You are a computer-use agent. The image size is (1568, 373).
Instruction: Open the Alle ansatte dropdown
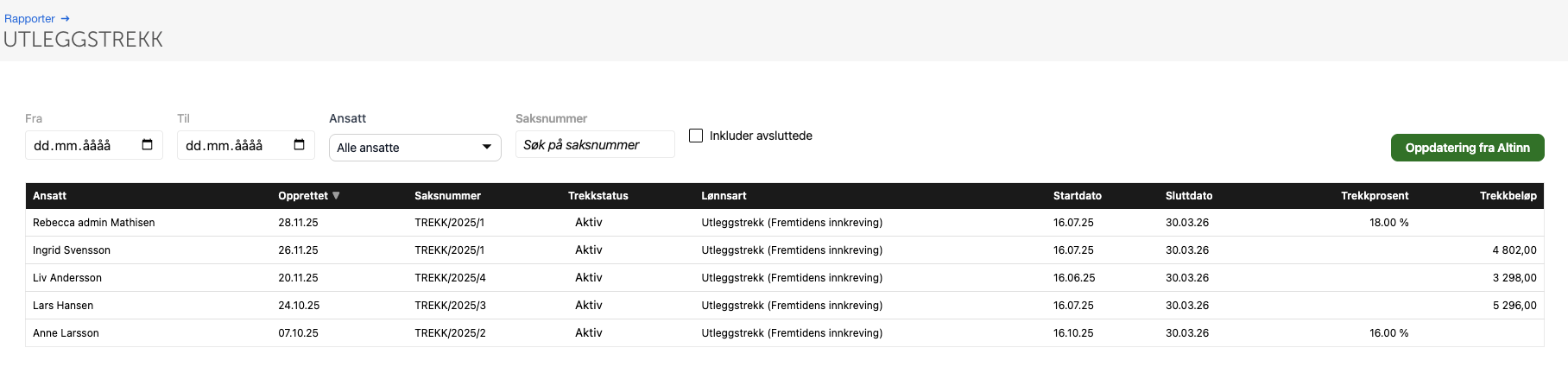[x=415, y=148]
